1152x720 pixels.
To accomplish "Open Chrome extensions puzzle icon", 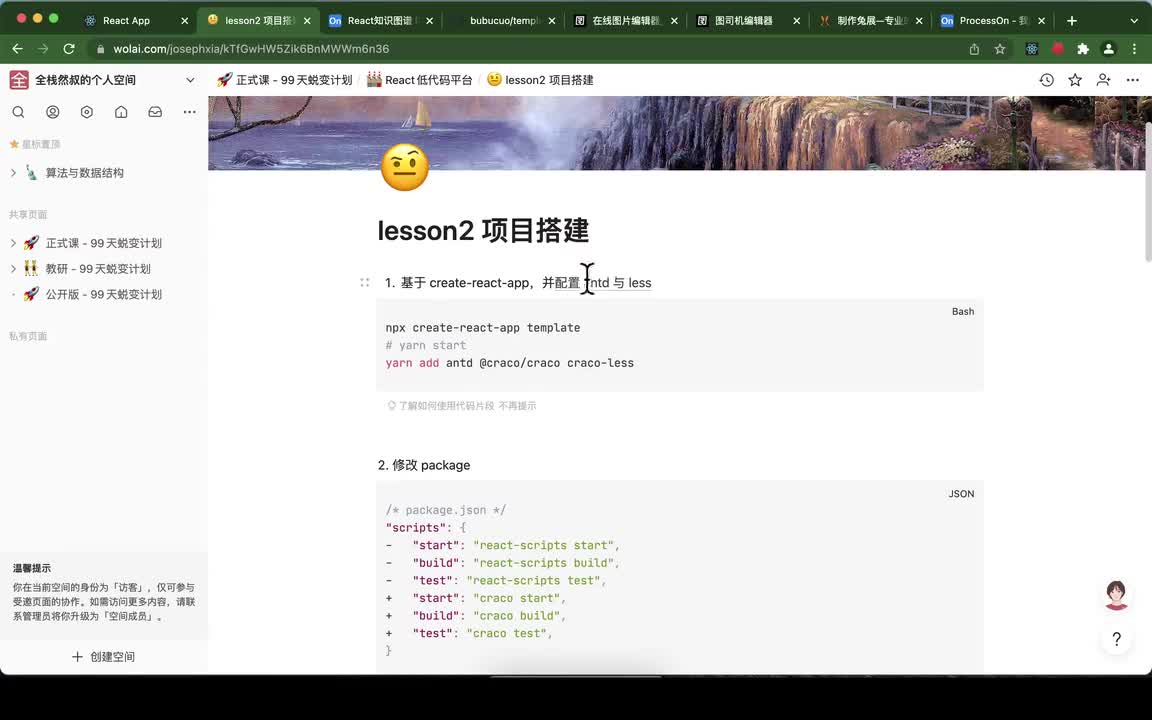I will coord(1083,48).
